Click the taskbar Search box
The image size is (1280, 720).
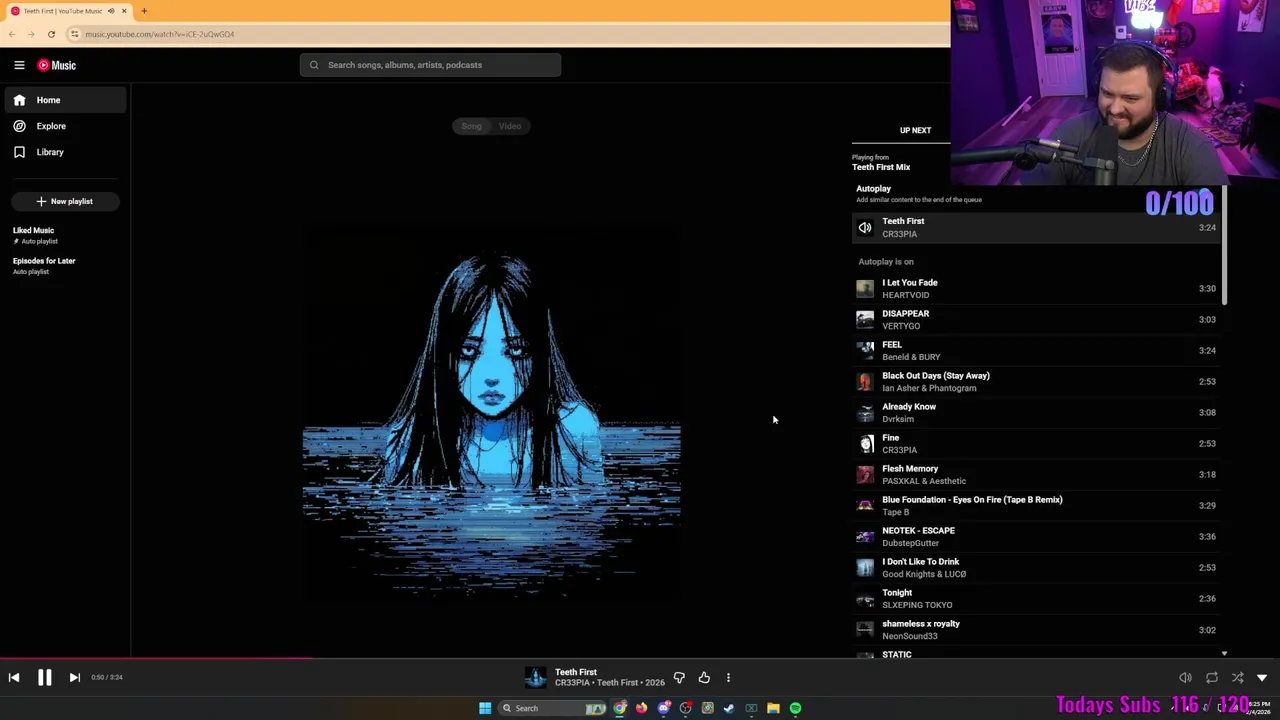click(552, 708)
